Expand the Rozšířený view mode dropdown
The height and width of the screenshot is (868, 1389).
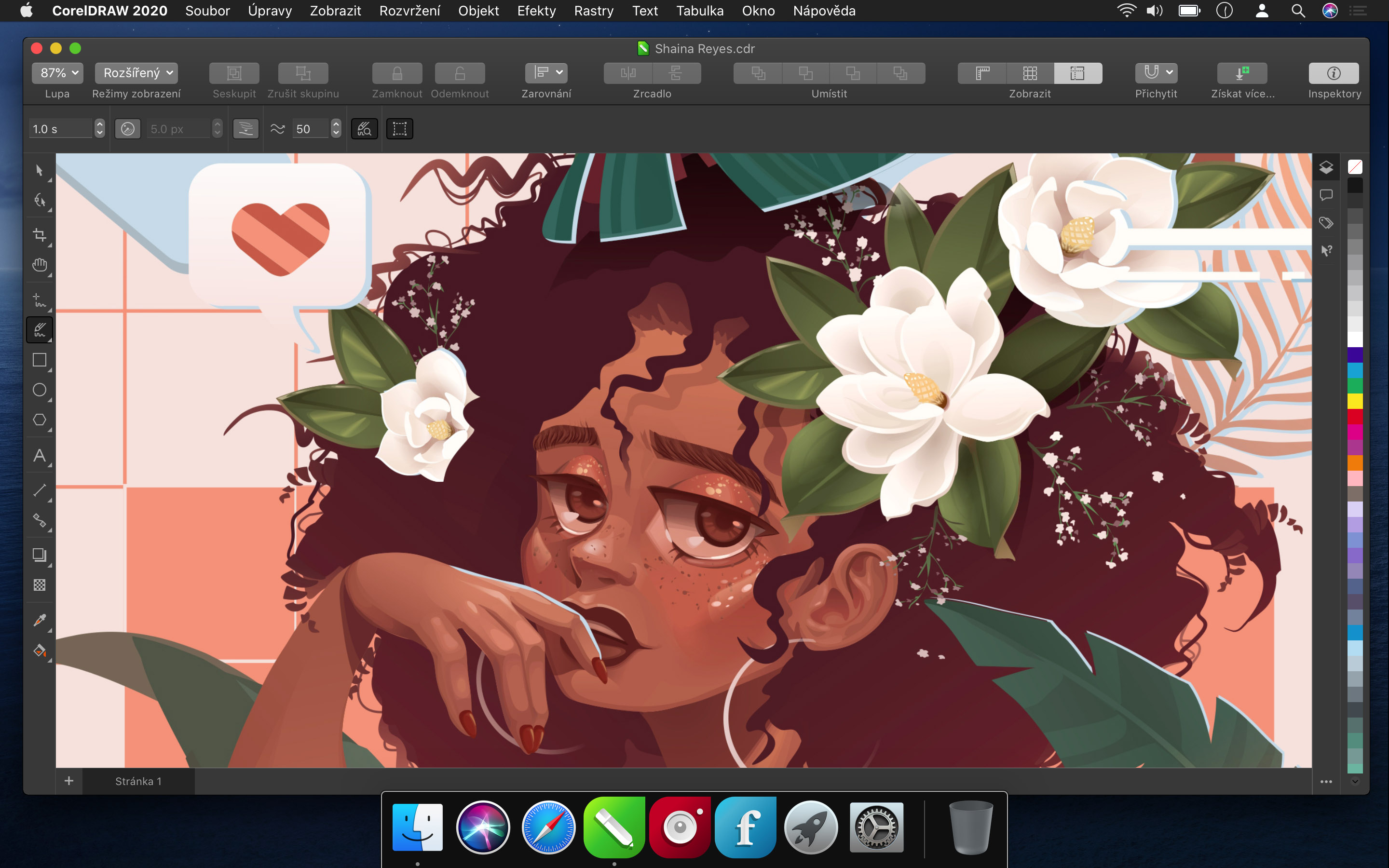(136, 73)
